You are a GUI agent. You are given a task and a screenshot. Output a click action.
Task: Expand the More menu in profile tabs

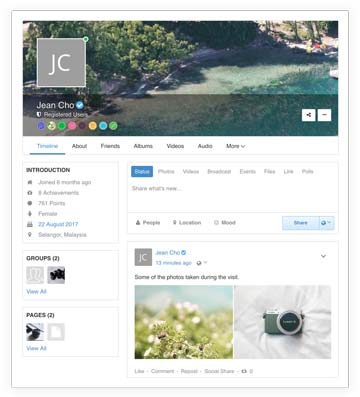tap(235, 146)
